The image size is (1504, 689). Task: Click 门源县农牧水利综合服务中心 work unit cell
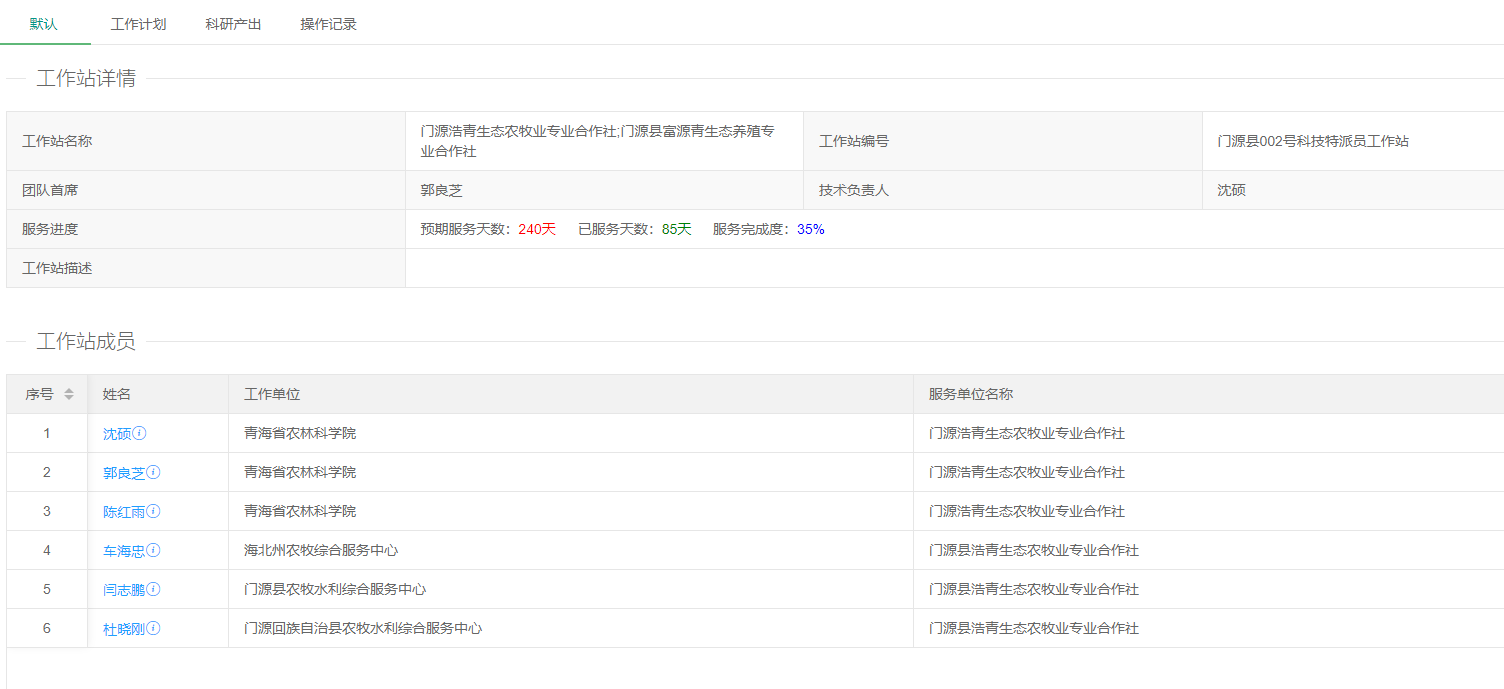(571, 589)
